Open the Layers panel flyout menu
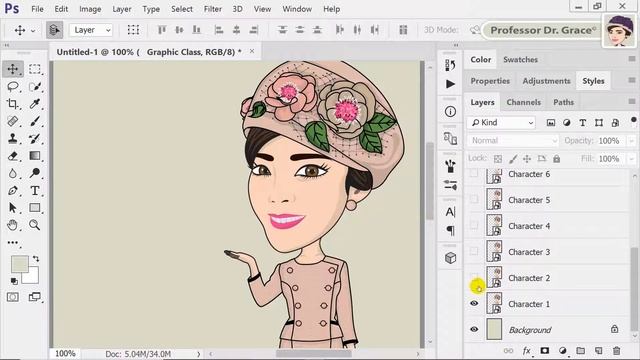Screen dimensions: 640x360 point(631,102)
